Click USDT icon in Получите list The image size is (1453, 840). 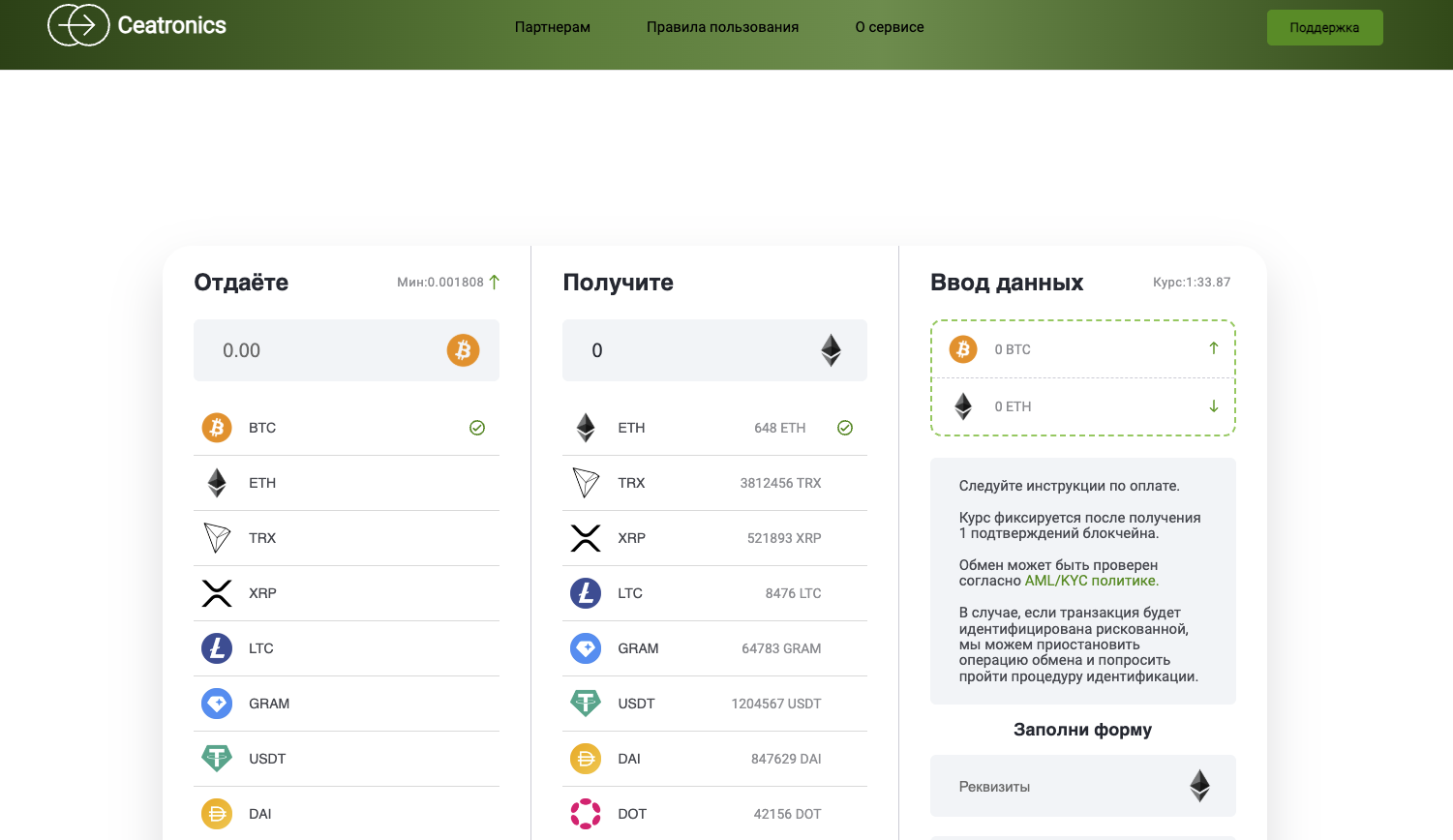(586, 704)
